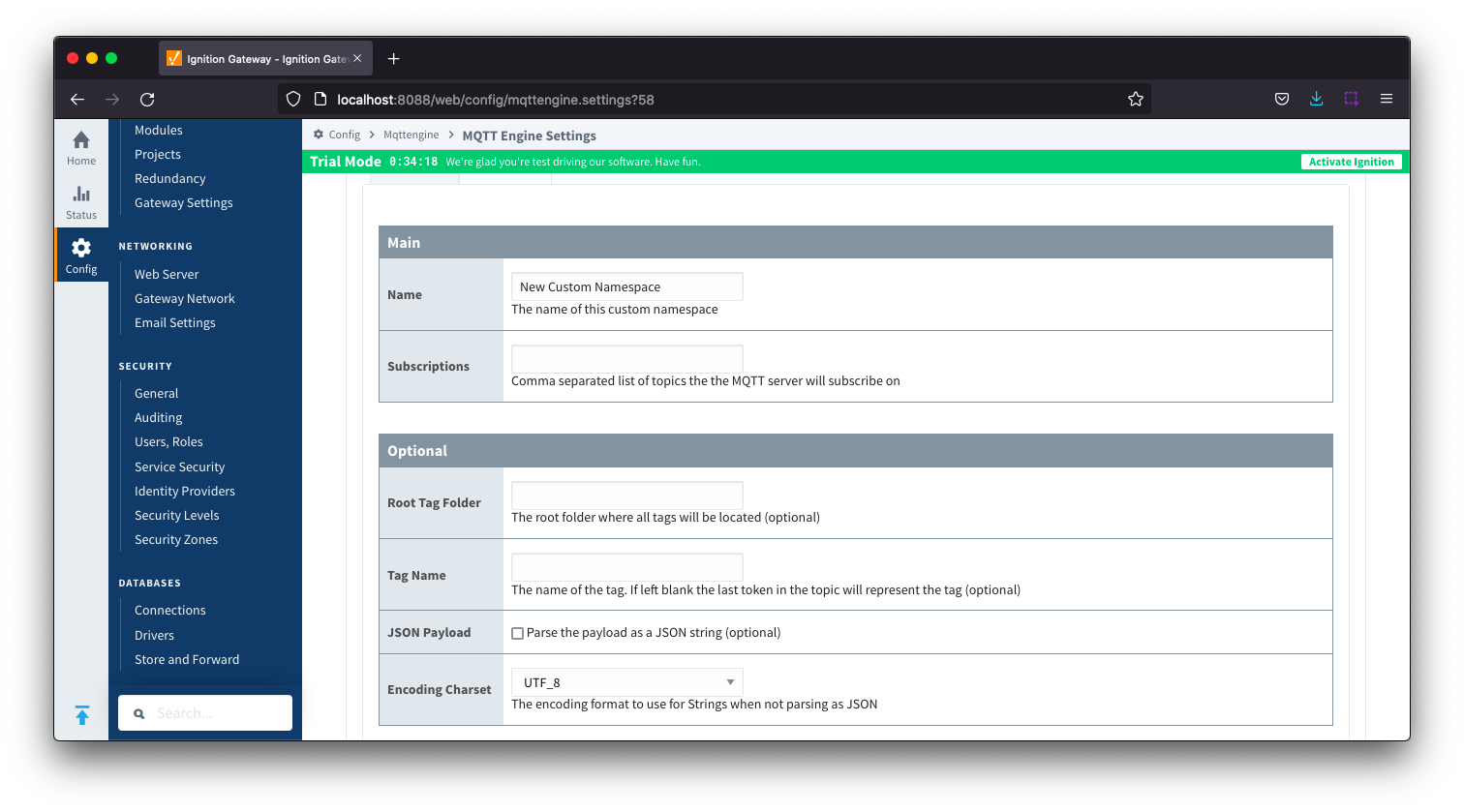Click the MQTT Engine Settings breadcrumb title
This screenshot has height=812, width=1464.
[x=530, y=135]
